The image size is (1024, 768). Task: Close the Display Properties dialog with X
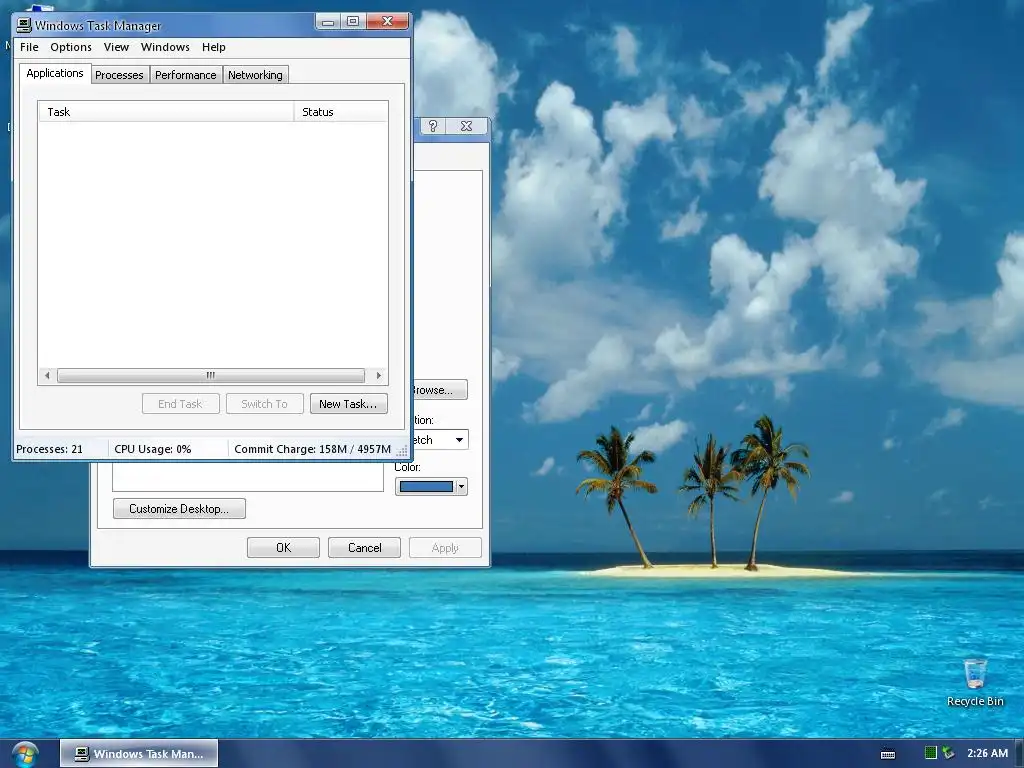click(x=466, y=126)
